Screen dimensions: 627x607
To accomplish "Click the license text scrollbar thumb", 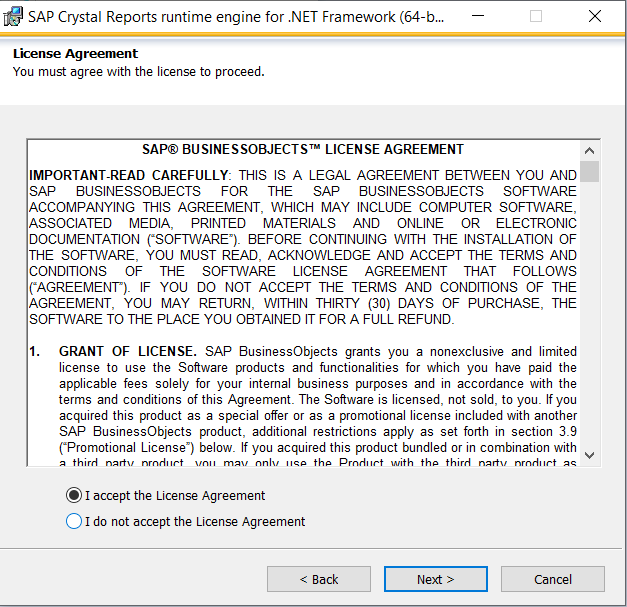I will pyautogui.click(x=589, y=171).
